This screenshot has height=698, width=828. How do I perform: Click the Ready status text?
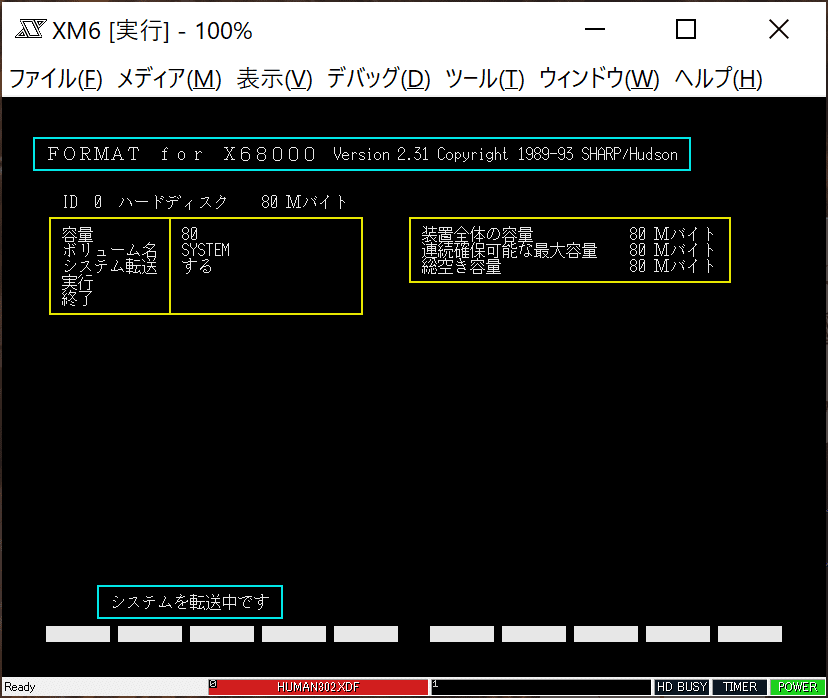click(x=20, y=687)
